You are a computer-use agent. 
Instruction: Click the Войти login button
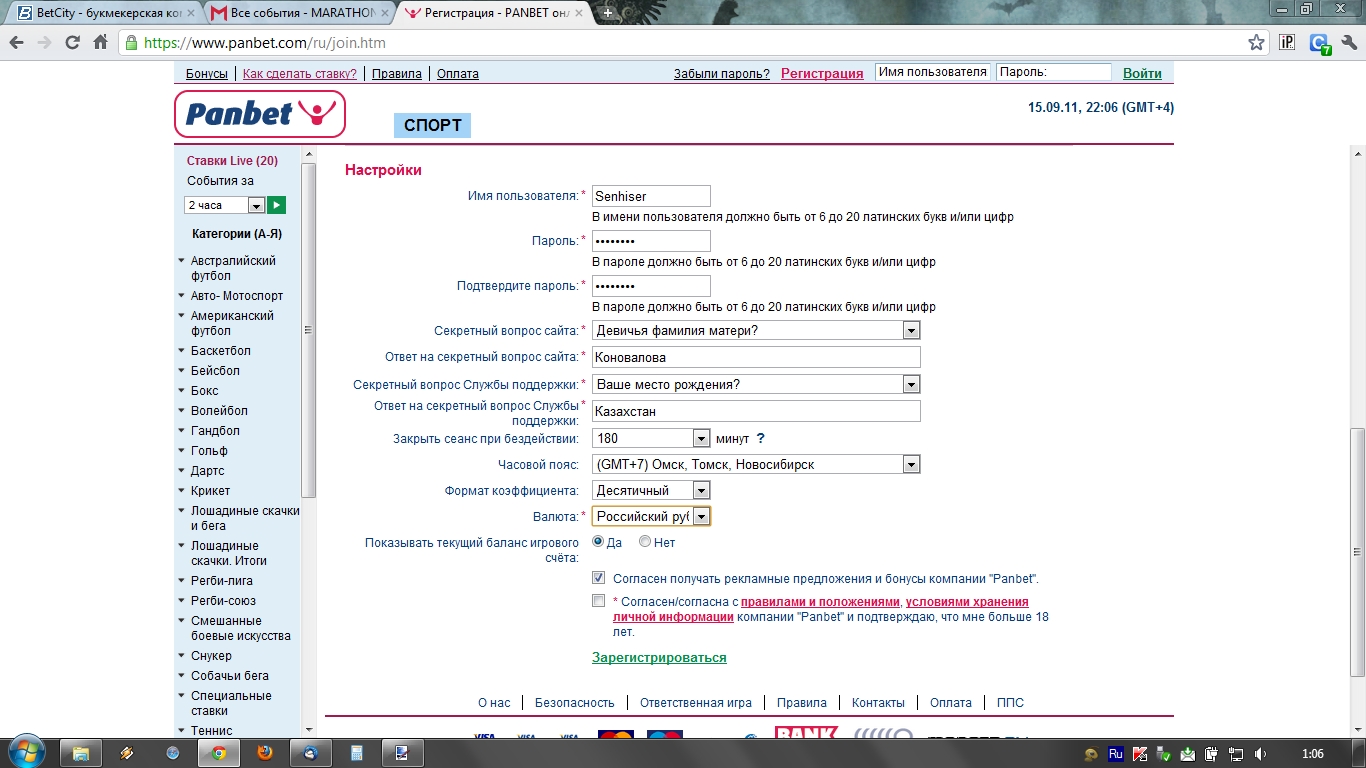pos(1142,73)
